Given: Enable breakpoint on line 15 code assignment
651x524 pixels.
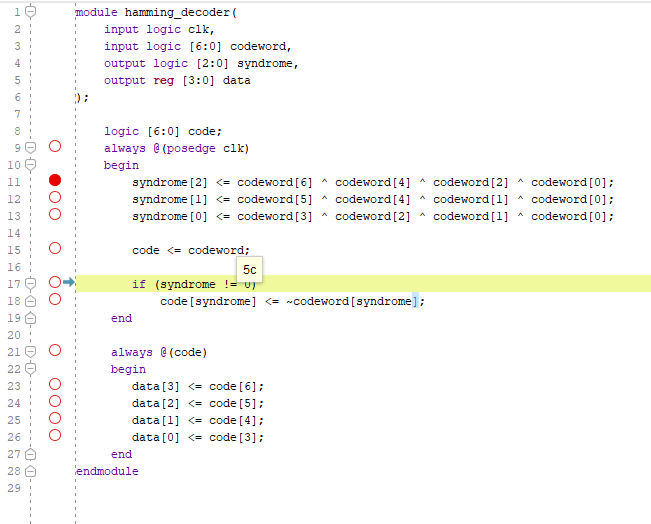Looking at the screenshot, I should [55, 248].
